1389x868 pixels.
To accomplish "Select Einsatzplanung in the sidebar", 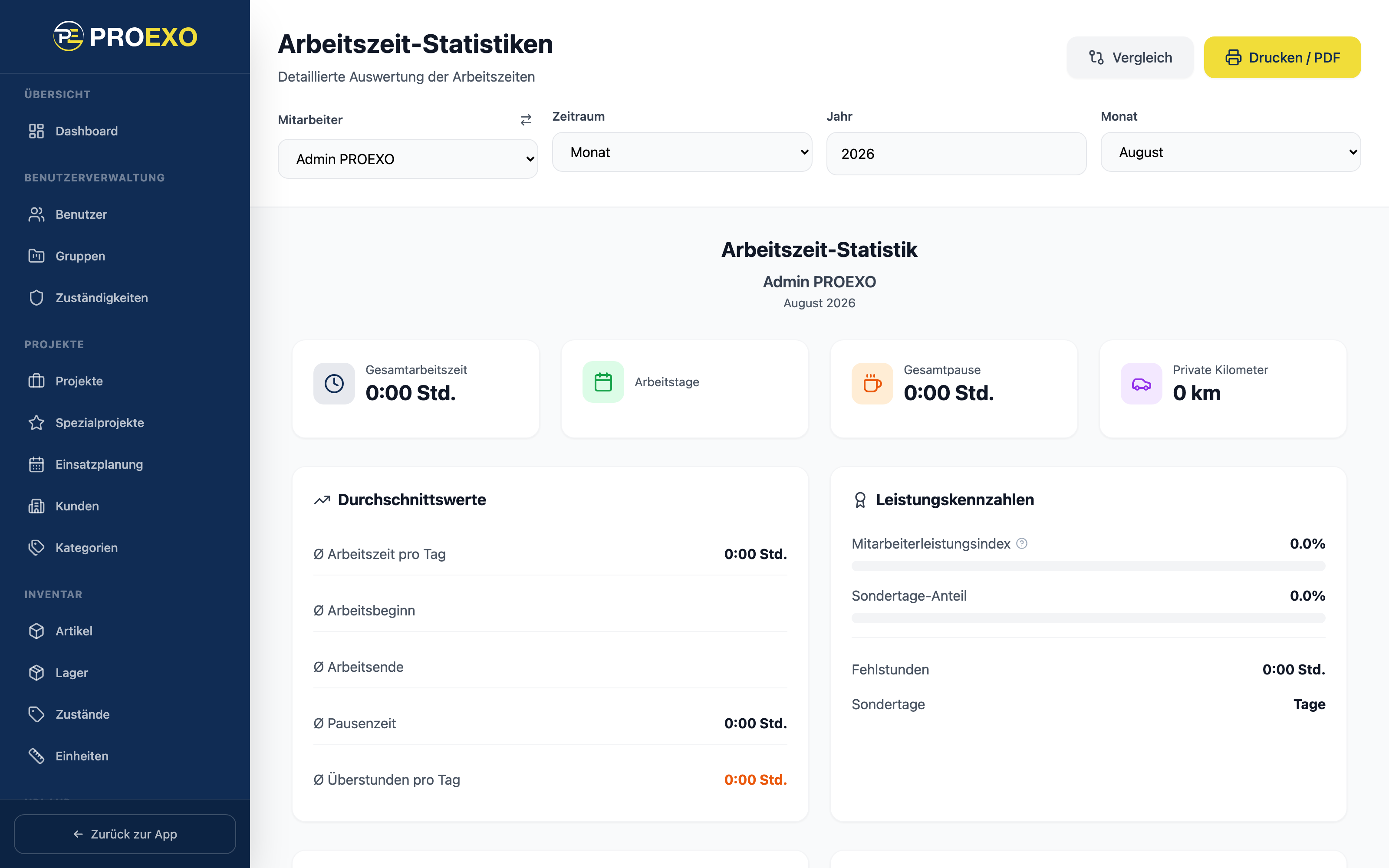I will pos(125,464).
